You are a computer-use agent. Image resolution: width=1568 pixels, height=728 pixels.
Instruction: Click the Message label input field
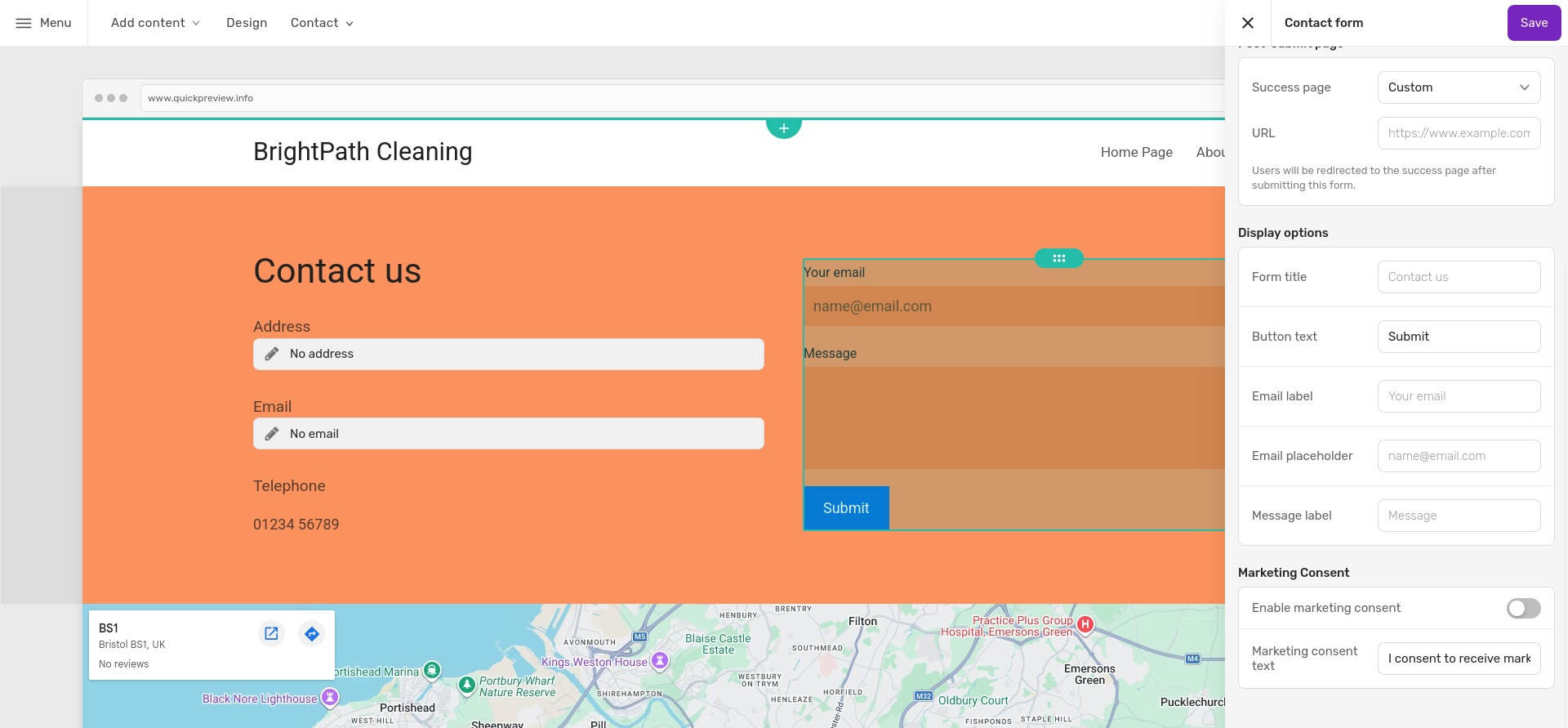click(1459, 516)
